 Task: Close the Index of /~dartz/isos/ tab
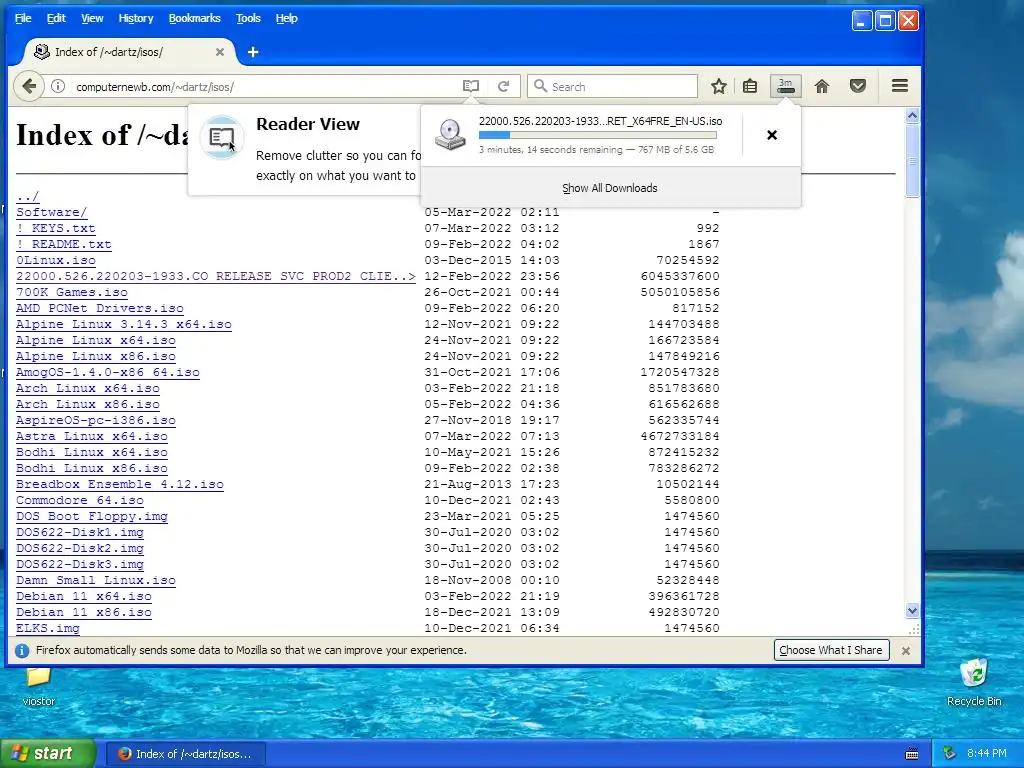tap(220, 52)
